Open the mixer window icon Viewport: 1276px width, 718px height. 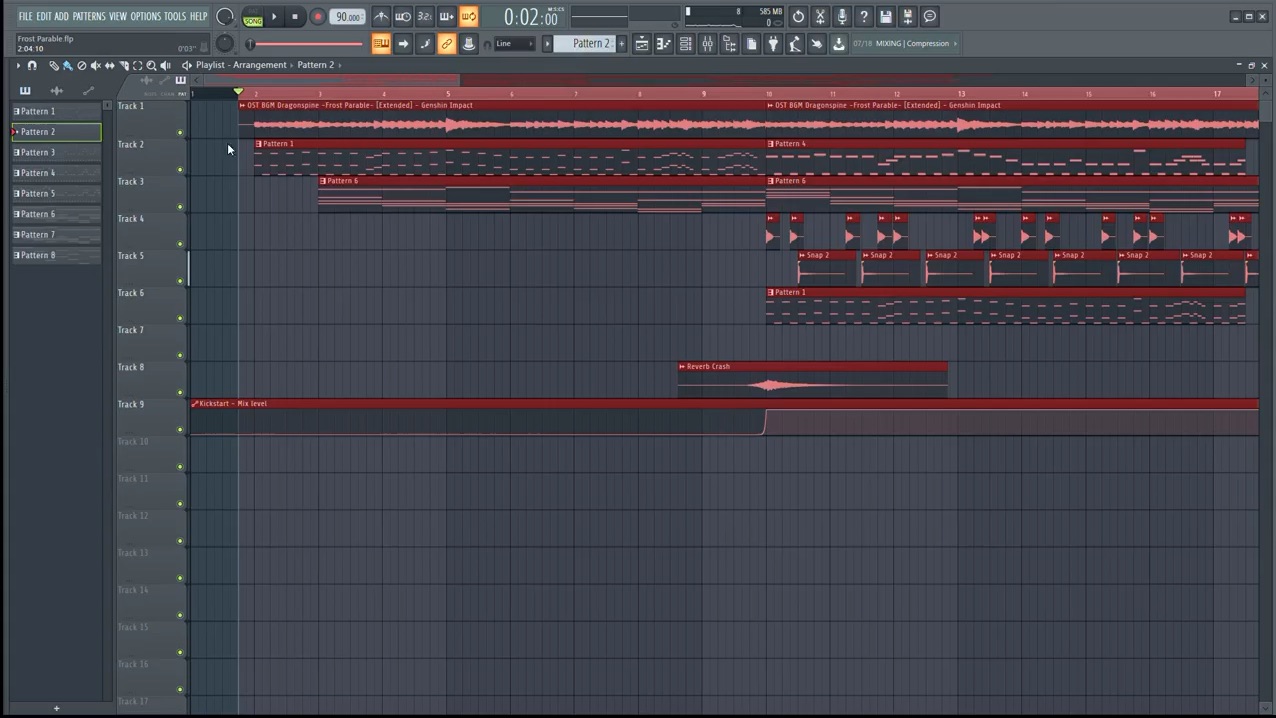[707, 44]
